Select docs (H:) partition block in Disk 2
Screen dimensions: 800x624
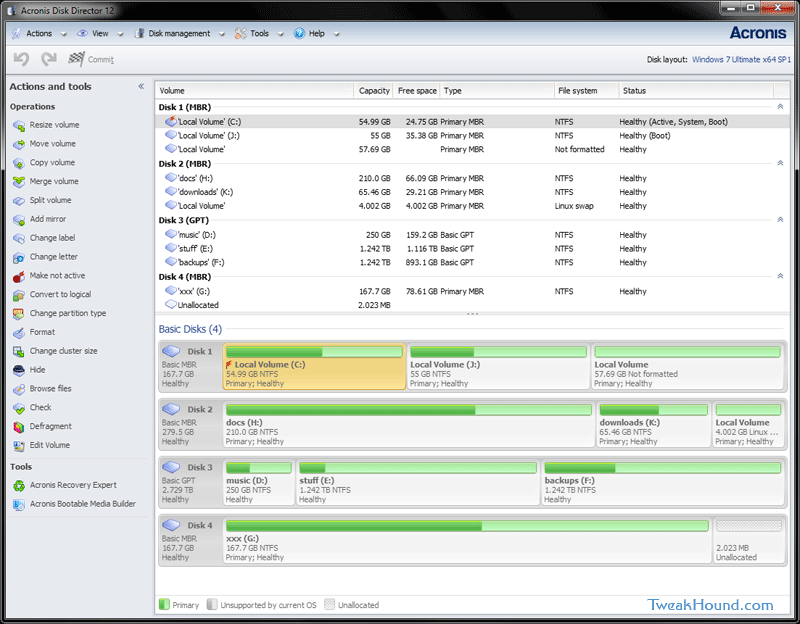pos(409,425)
